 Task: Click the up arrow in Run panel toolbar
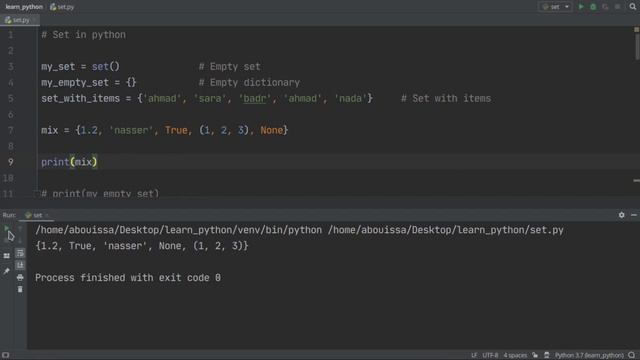coord(20,229)
